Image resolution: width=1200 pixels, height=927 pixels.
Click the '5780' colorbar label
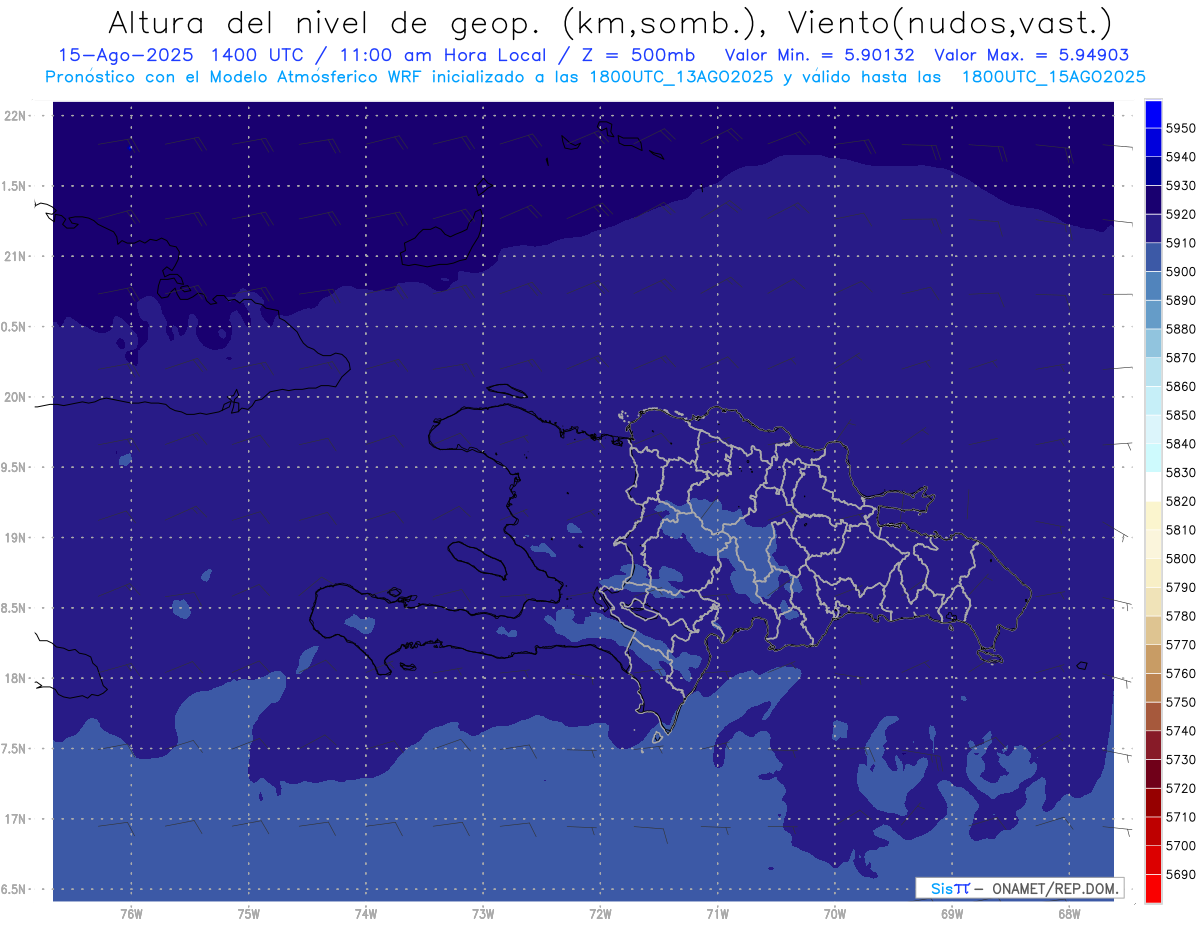coord(1180,616)
